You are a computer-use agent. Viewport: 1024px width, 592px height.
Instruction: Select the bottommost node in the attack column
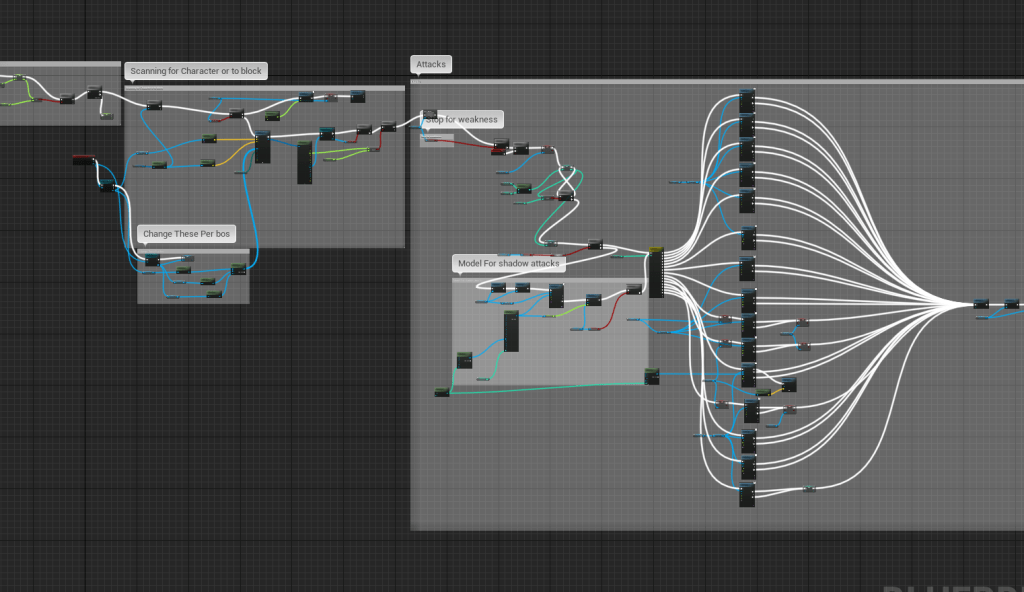(746, 494)
